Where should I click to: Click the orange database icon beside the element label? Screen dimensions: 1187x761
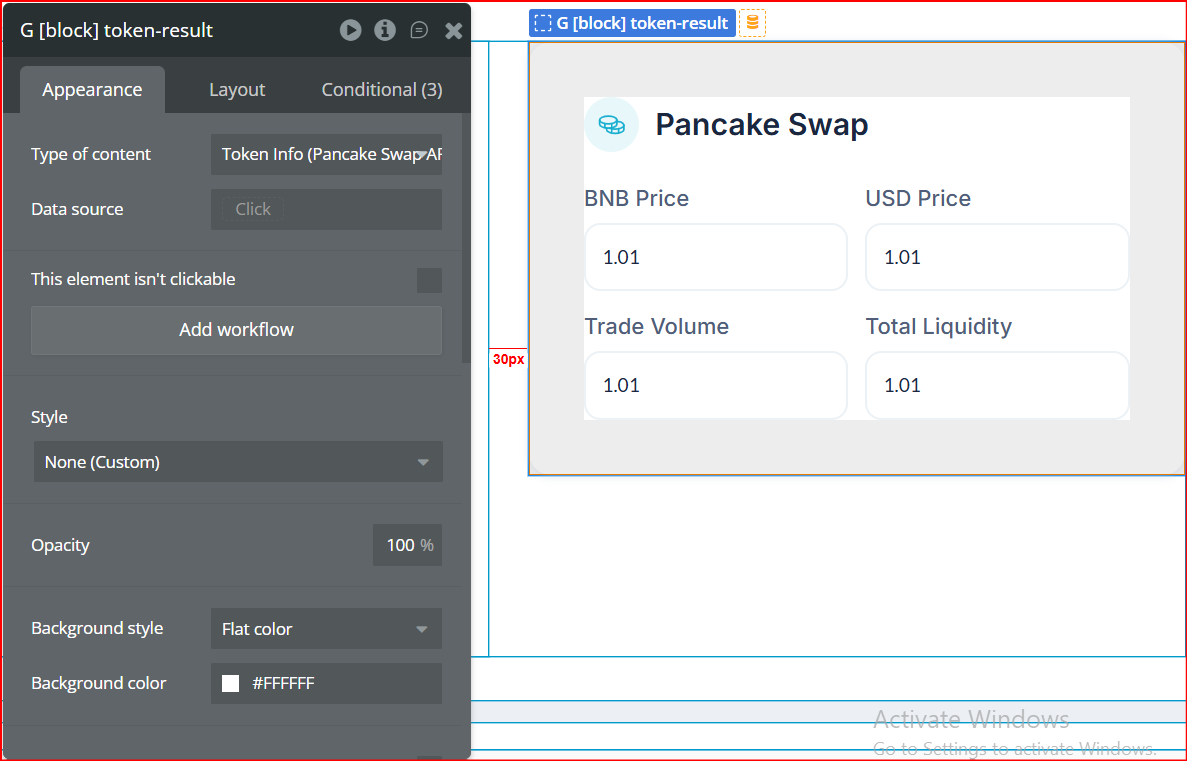[x=752, y=23]
